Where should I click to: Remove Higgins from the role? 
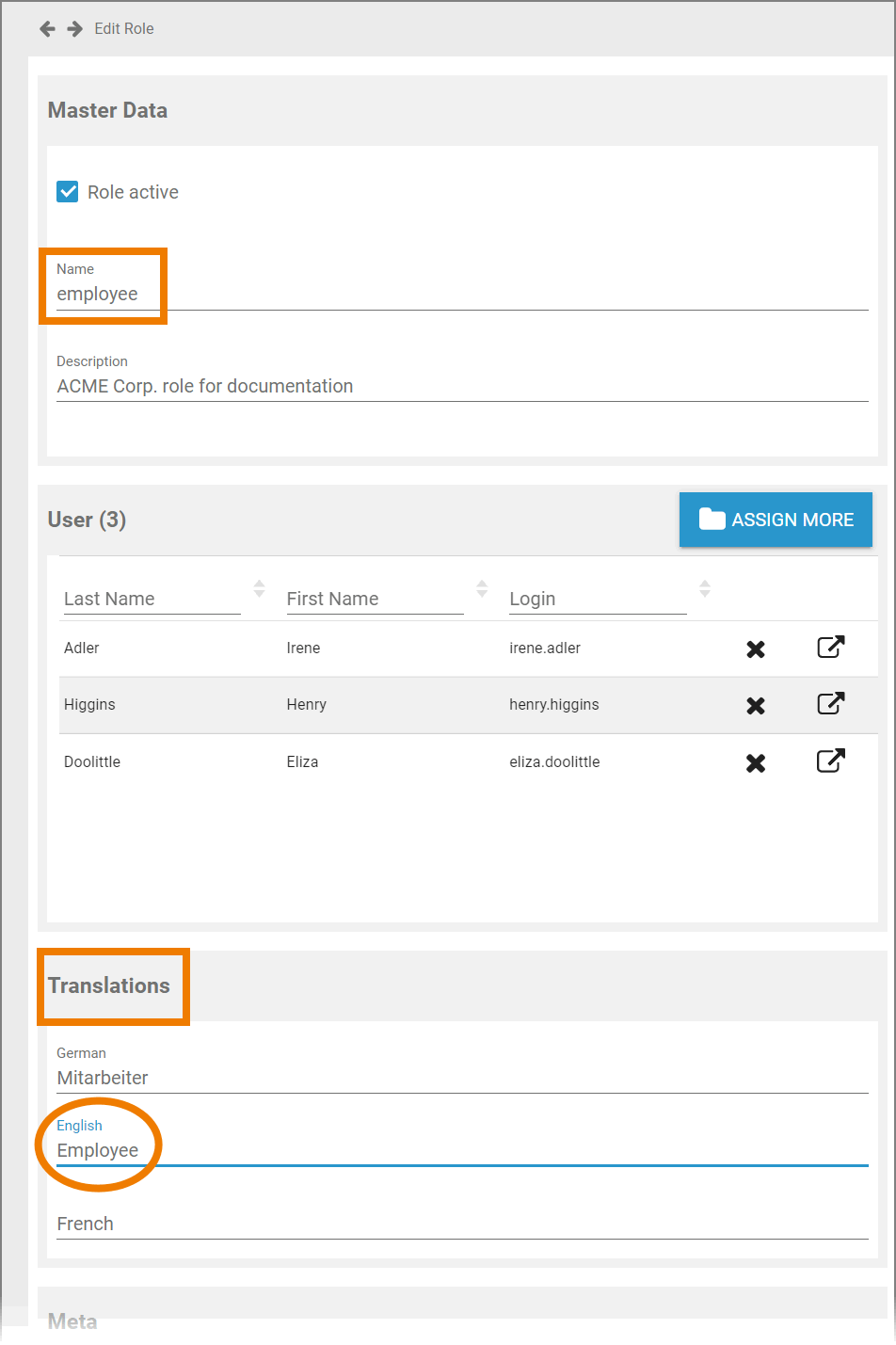pyautogui.click(x=756, y=706)
